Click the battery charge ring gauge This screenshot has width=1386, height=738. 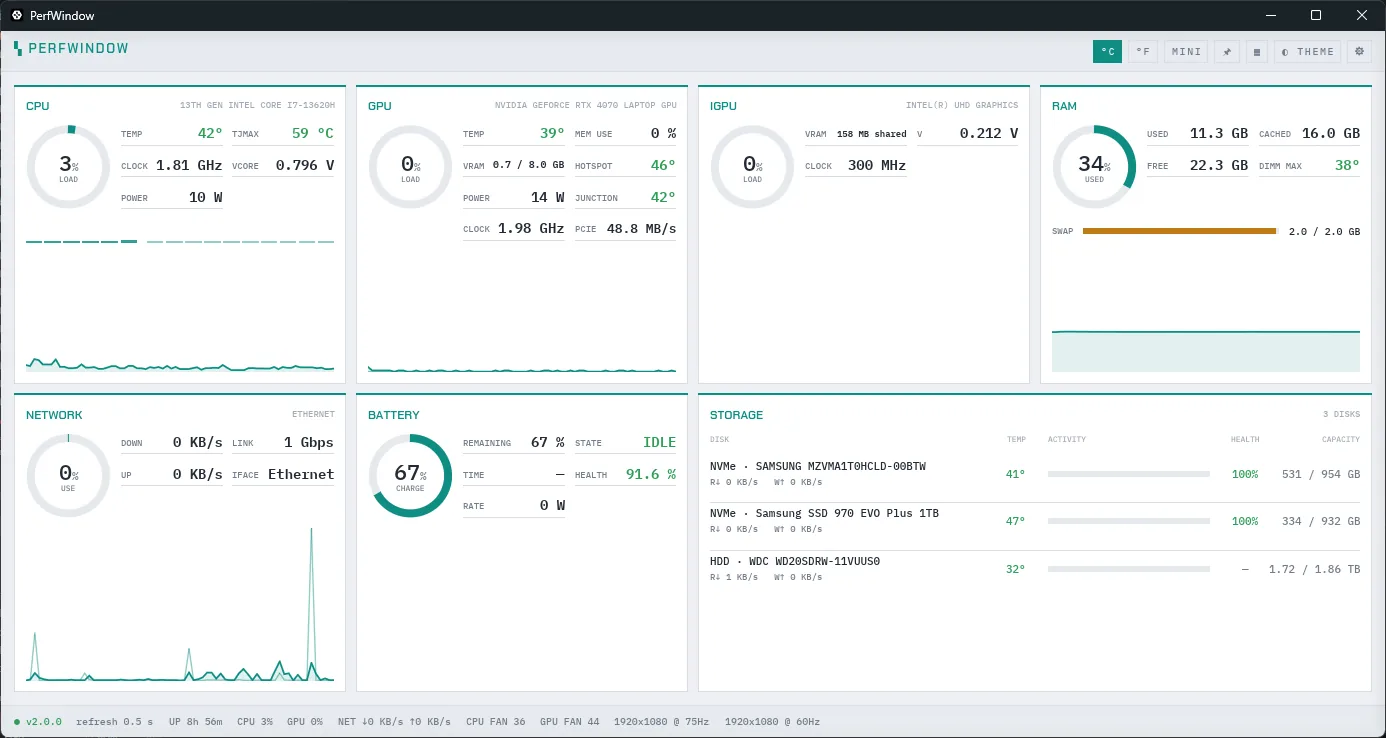pos(410,475)
